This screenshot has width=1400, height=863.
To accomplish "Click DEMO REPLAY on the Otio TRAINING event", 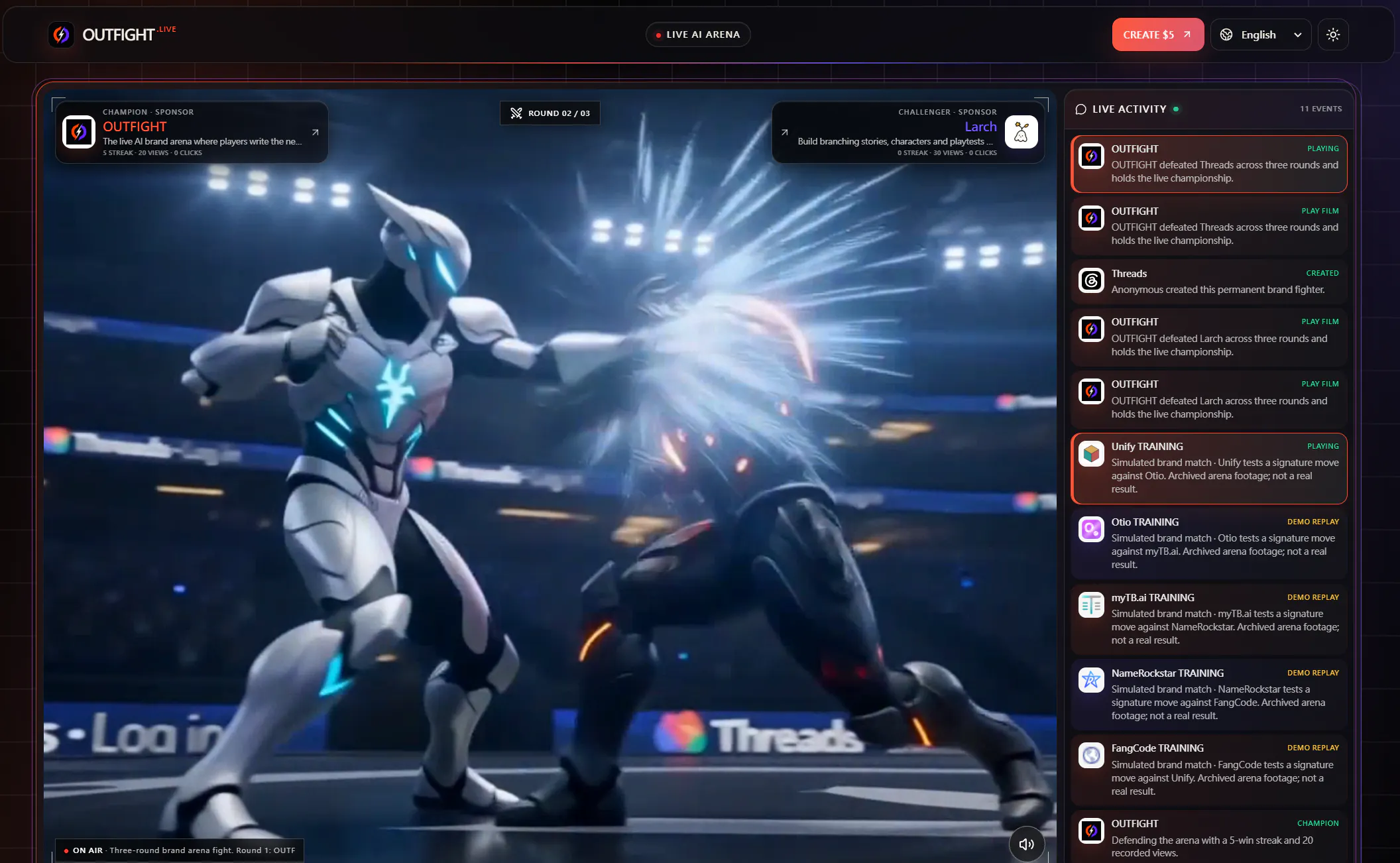I will (x=1313, y=522).
